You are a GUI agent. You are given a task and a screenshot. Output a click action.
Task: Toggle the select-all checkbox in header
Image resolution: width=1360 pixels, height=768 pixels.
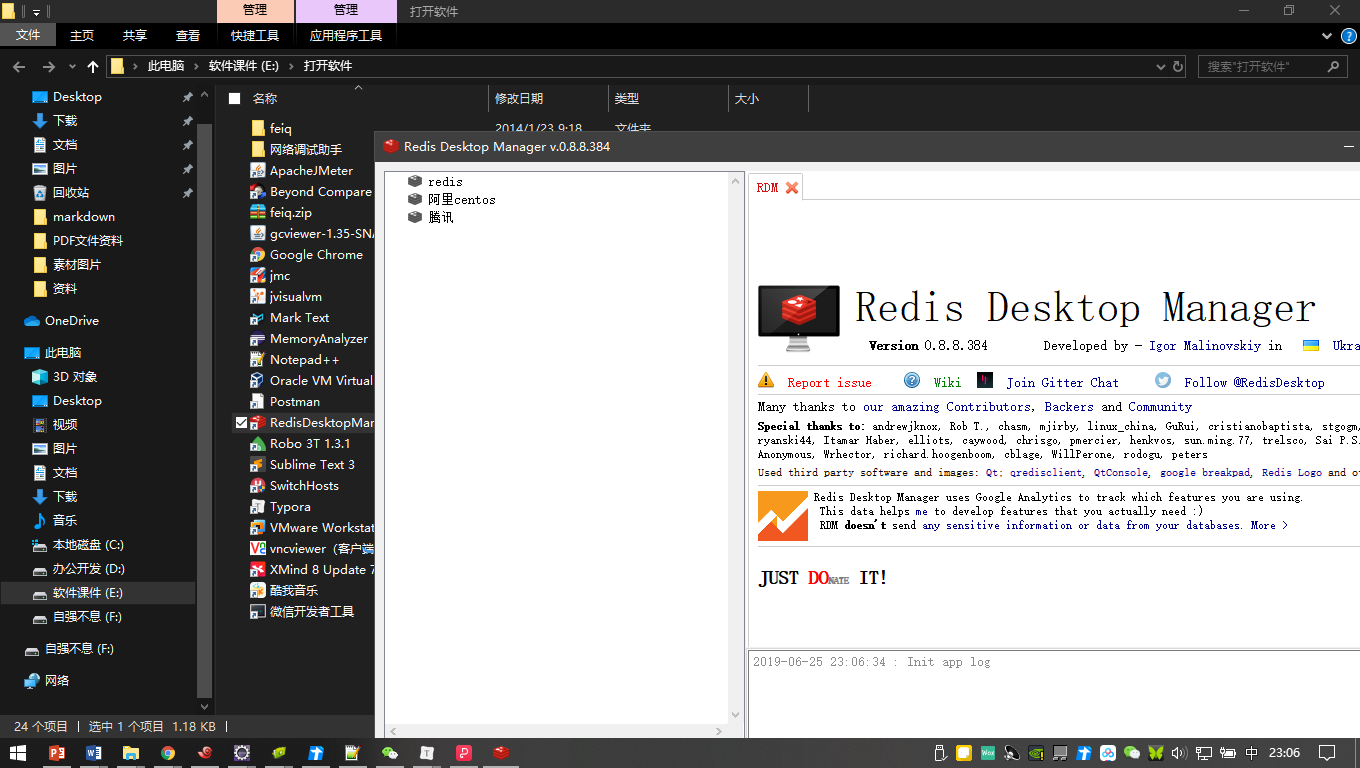pyautogui.click(x=235, y=98)
